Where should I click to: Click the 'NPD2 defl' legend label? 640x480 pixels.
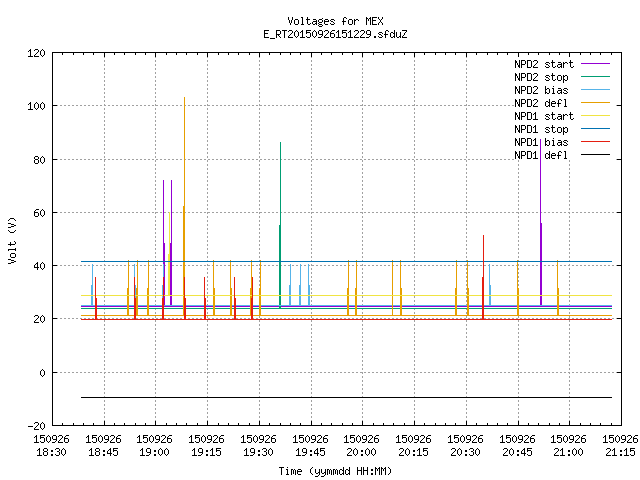pos(541,103)
